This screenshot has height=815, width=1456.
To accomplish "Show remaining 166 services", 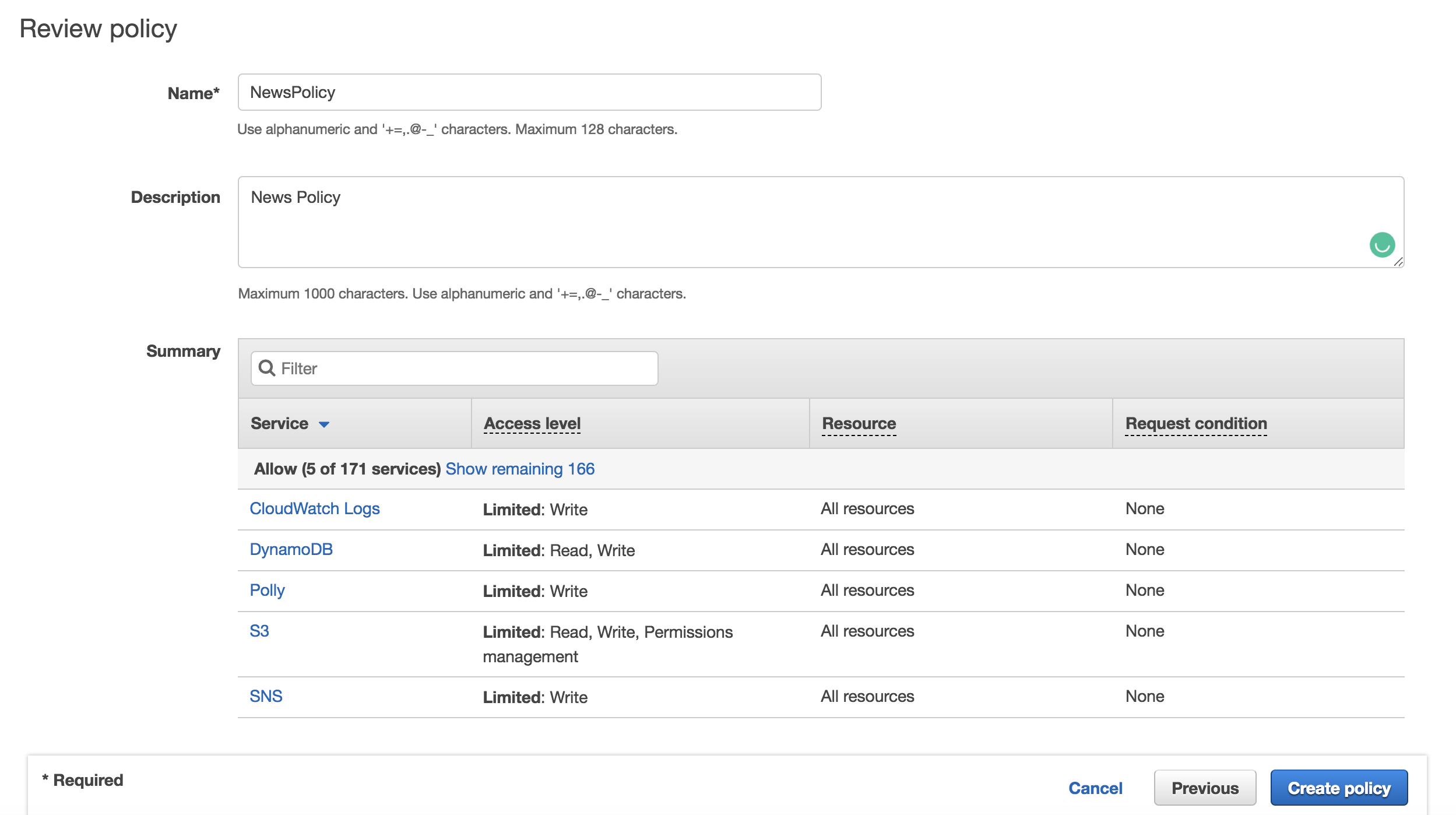I will (520, 469).
